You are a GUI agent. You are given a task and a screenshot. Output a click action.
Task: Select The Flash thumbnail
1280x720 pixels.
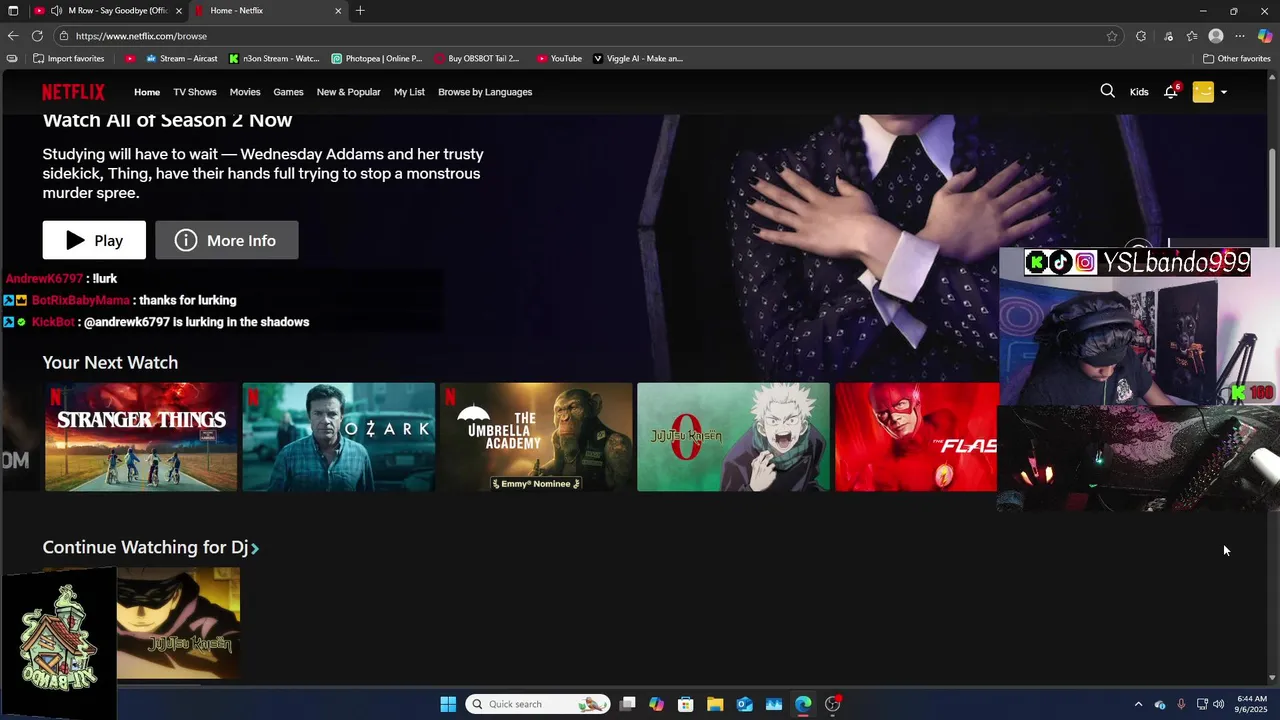click(x=916, y=437)
